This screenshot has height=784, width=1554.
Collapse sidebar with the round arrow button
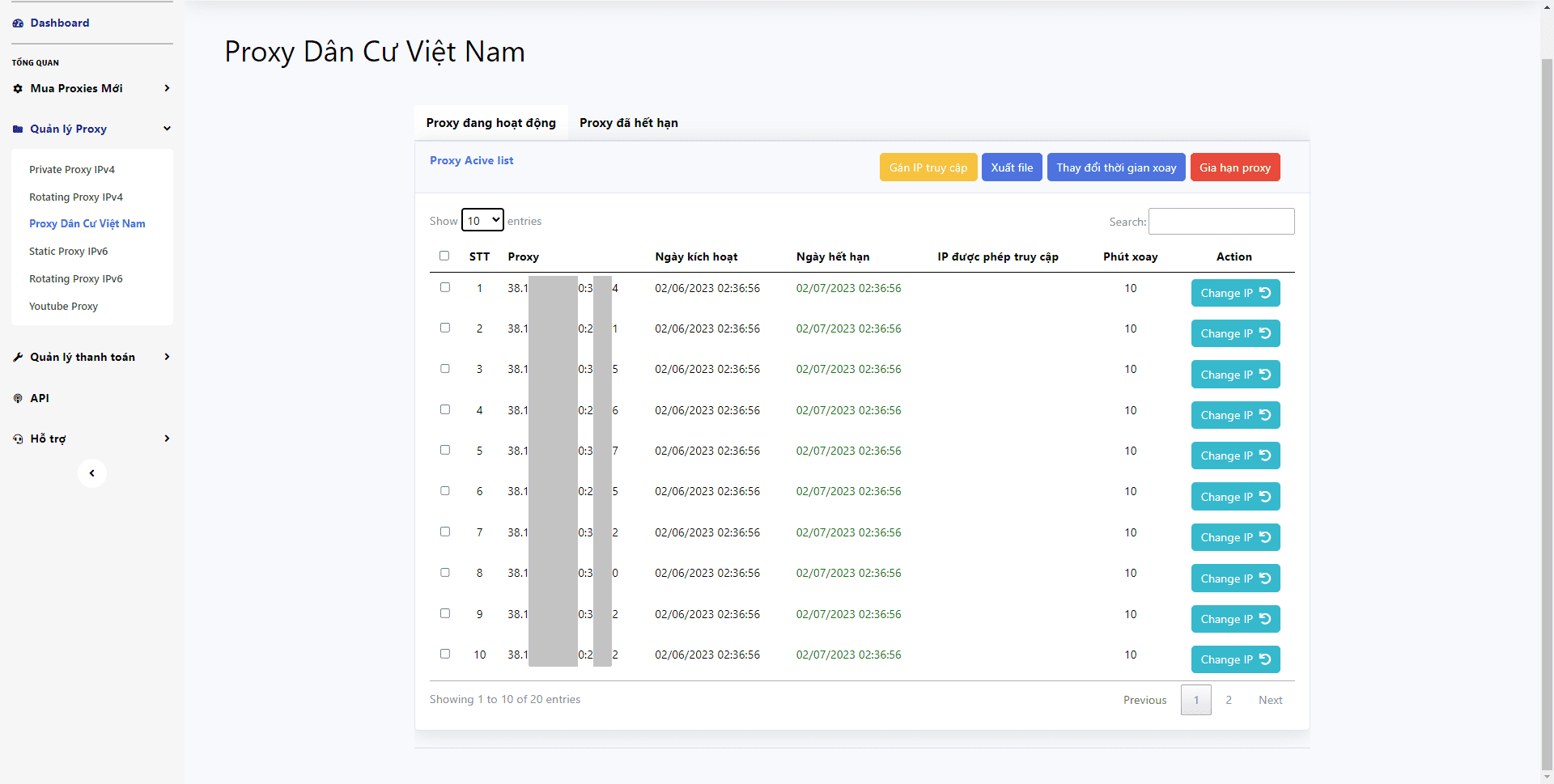(x=92, y=473)
